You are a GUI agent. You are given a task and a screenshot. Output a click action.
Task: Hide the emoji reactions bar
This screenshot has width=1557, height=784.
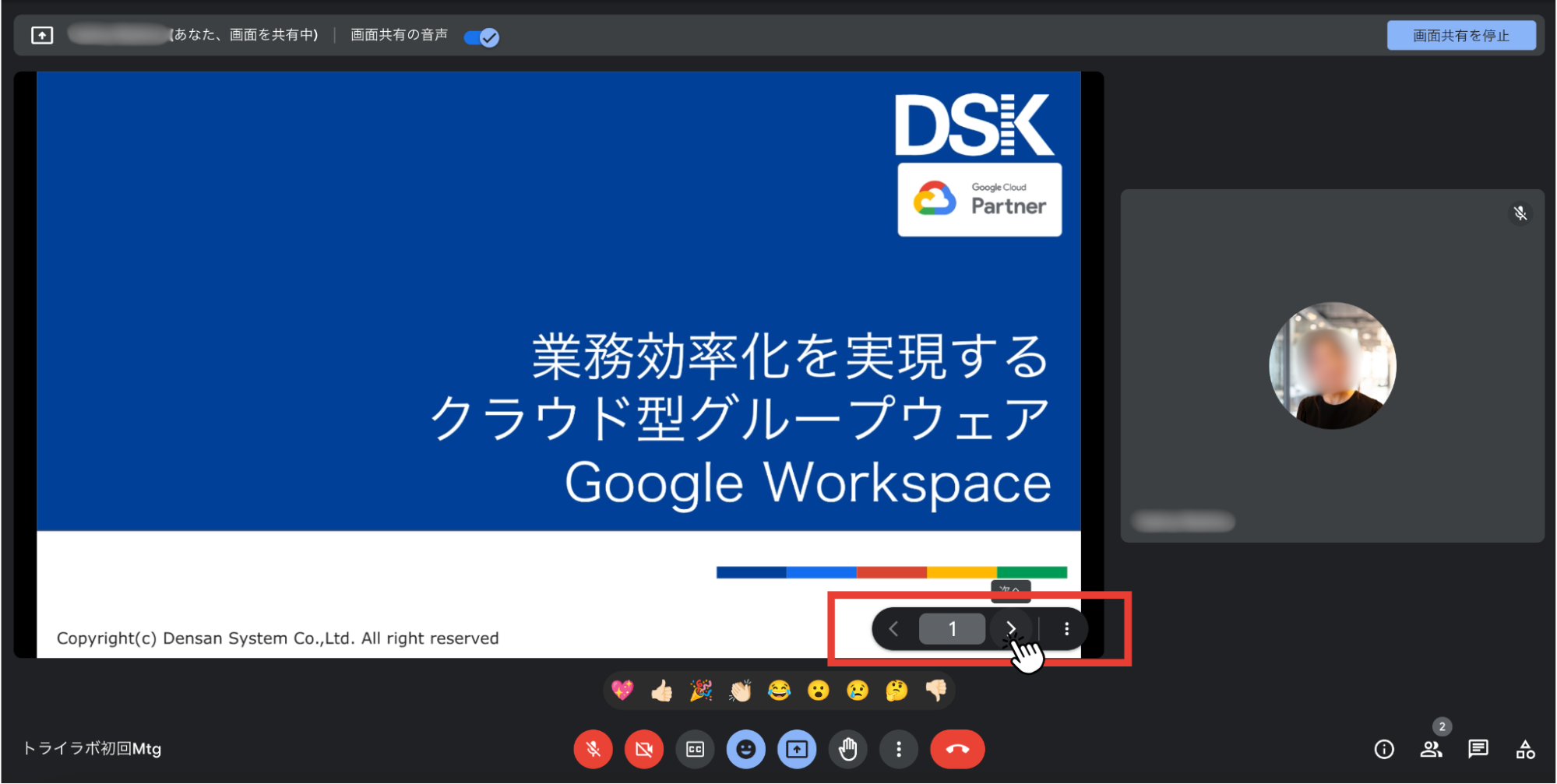(746, 749)
